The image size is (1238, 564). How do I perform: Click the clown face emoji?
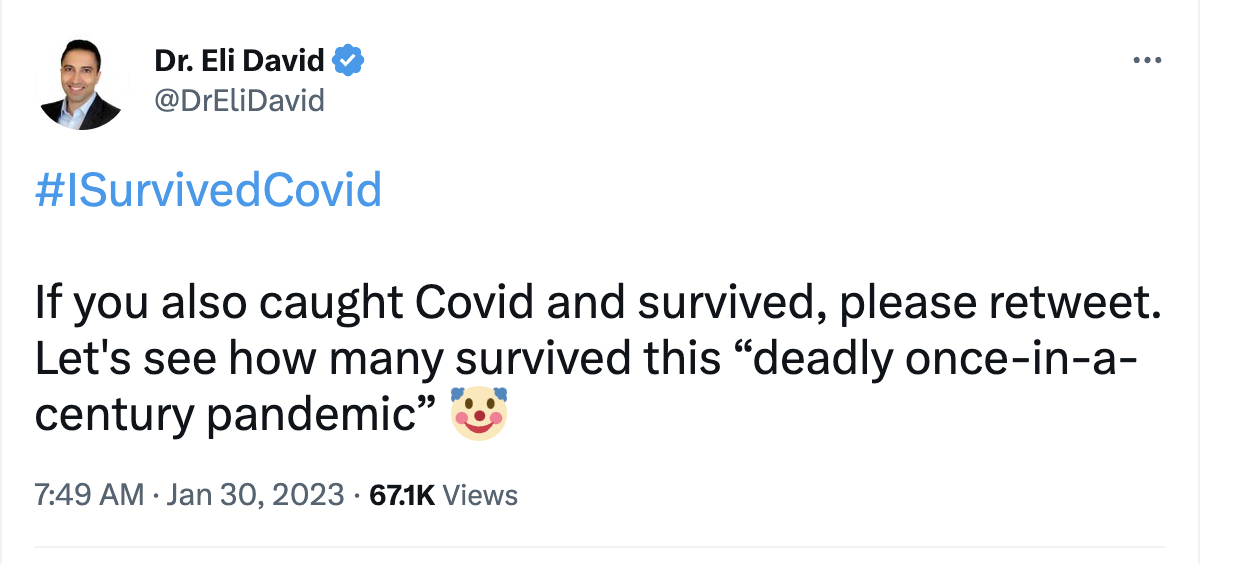pyautogui.click(x=479, y=414)
